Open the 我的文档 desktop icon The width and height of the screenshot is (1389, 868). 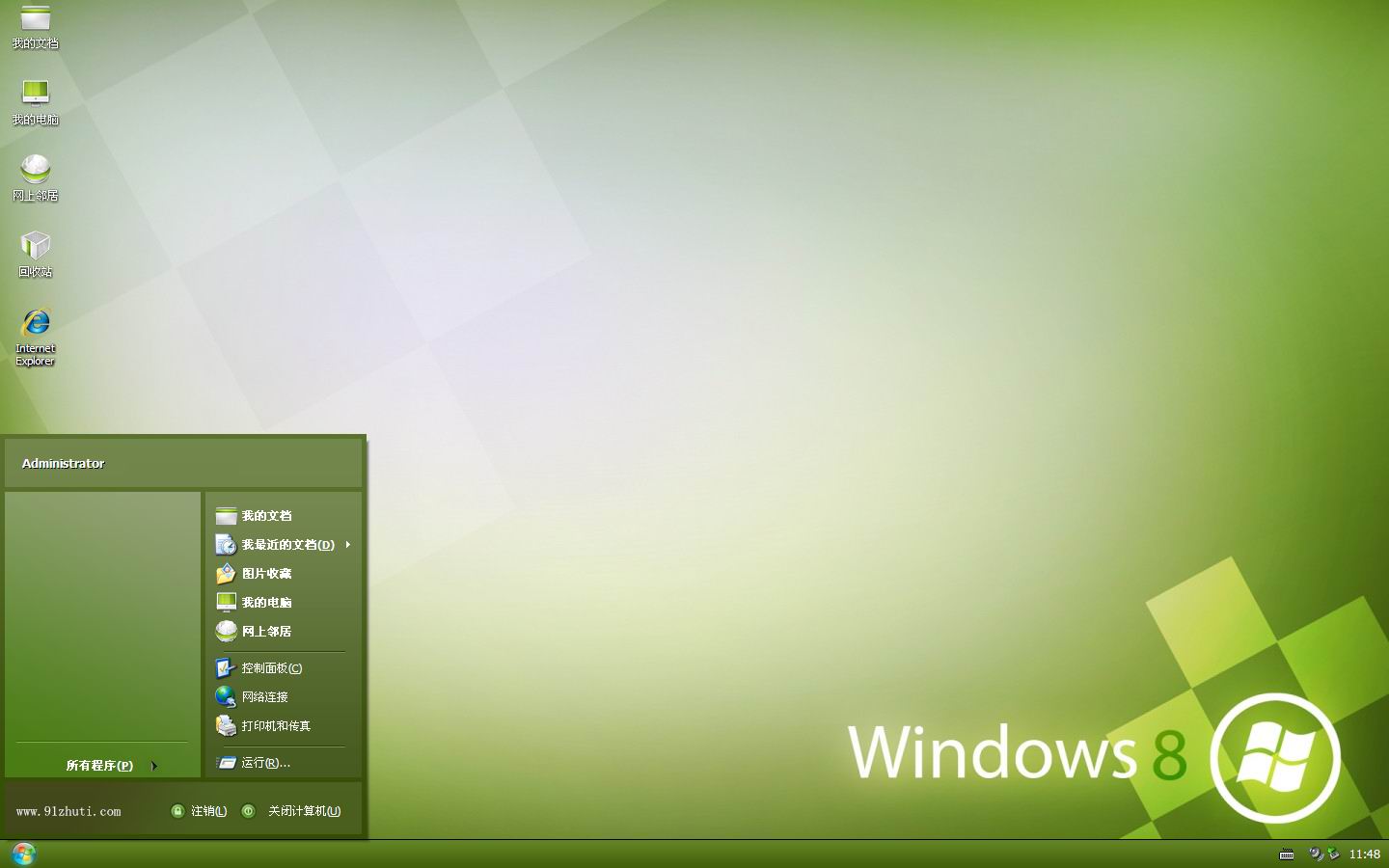(35, 27)
